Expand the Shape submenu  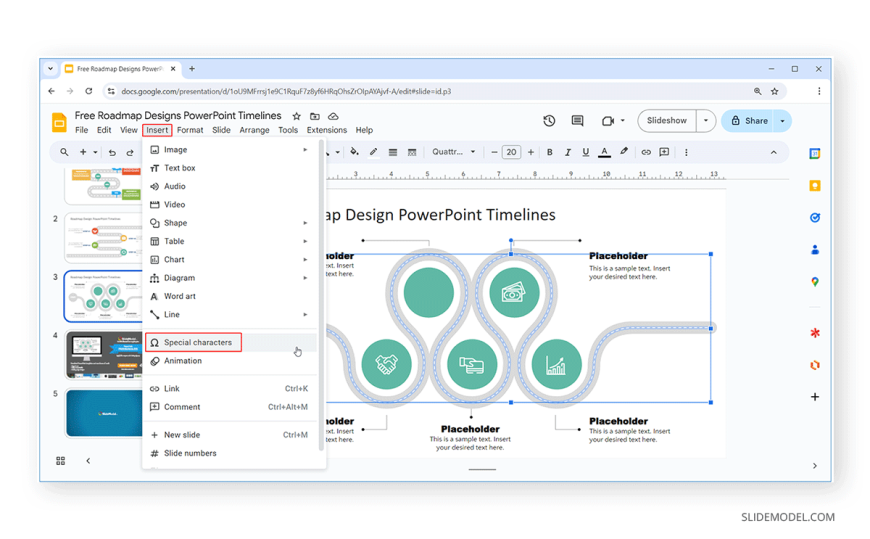[229, 223]
